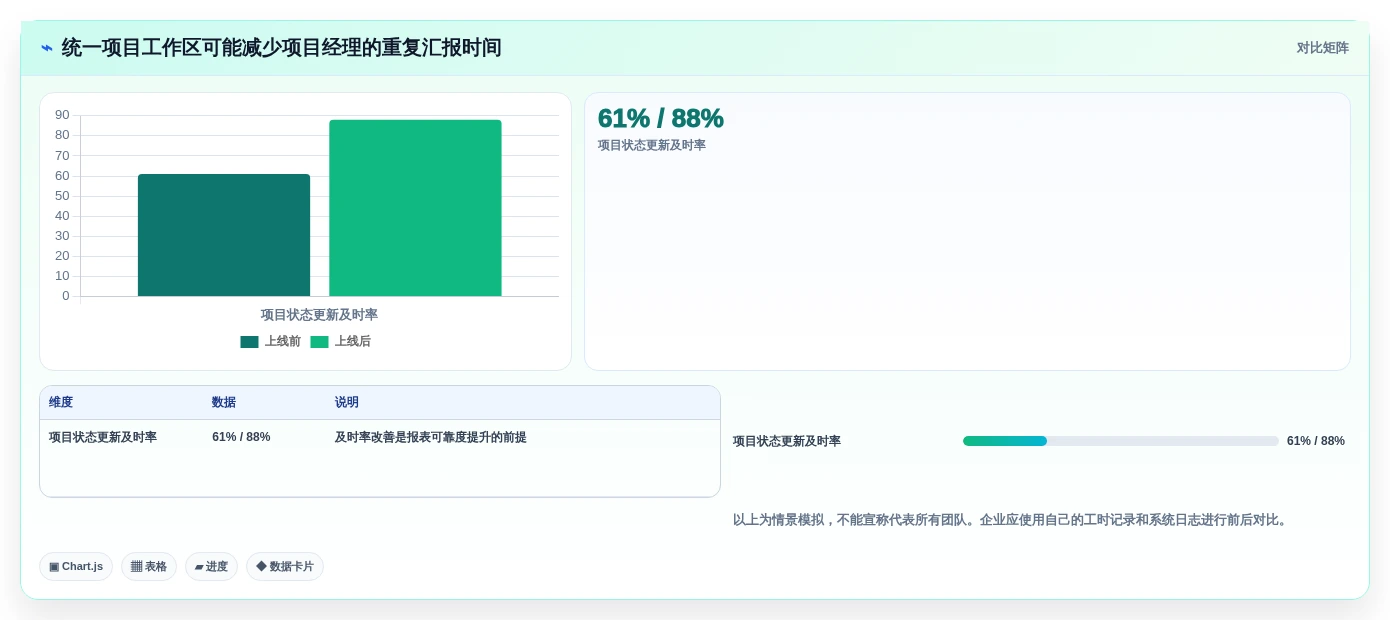This screenshot has width=1390, height=620.
Task: Click the disclaimer text about 情景模拟
Action: [1012, 520]
